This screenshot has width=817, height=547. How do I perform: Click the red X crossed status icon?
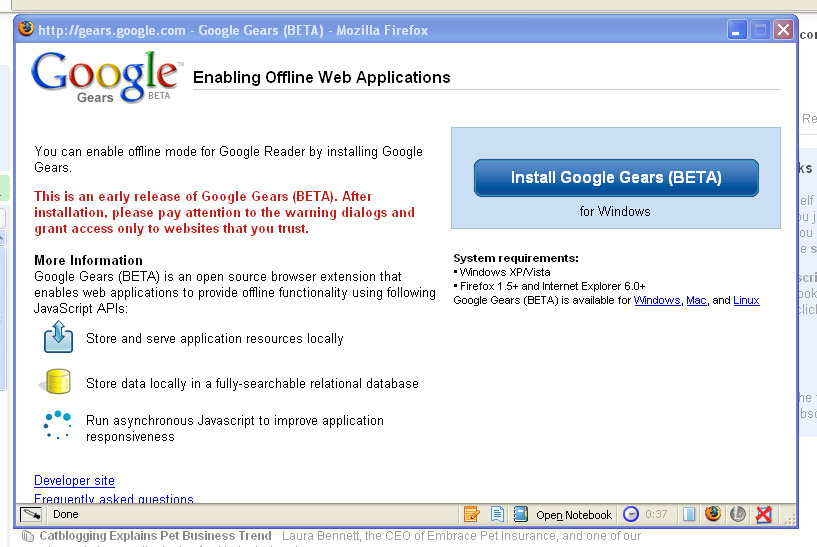[x=764, y=515]
